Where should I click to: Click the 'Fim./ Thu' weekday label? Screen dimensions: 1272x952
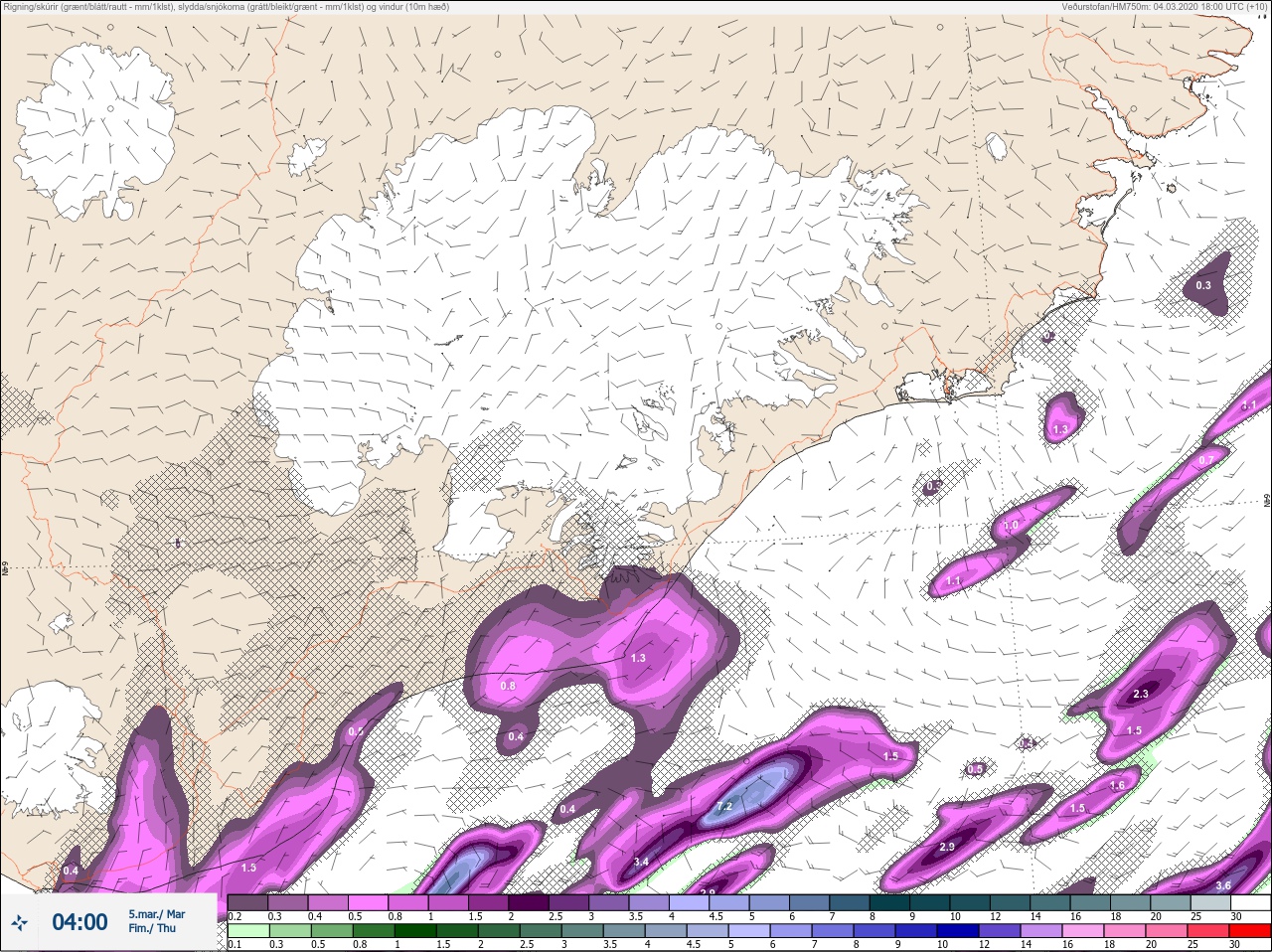(x=151, y=928)
